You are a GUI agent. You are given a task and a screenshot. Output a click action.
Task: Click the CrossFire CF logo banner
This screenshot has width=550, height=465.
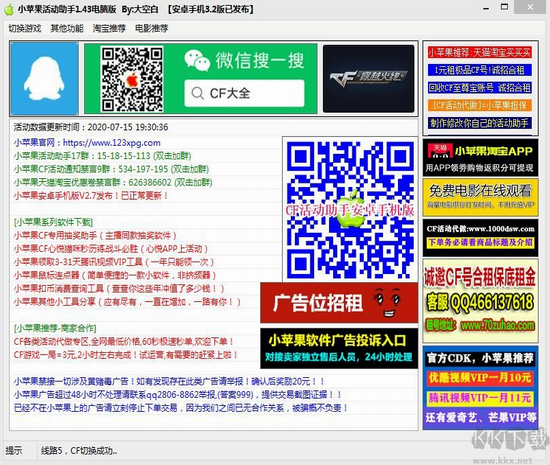369,79
